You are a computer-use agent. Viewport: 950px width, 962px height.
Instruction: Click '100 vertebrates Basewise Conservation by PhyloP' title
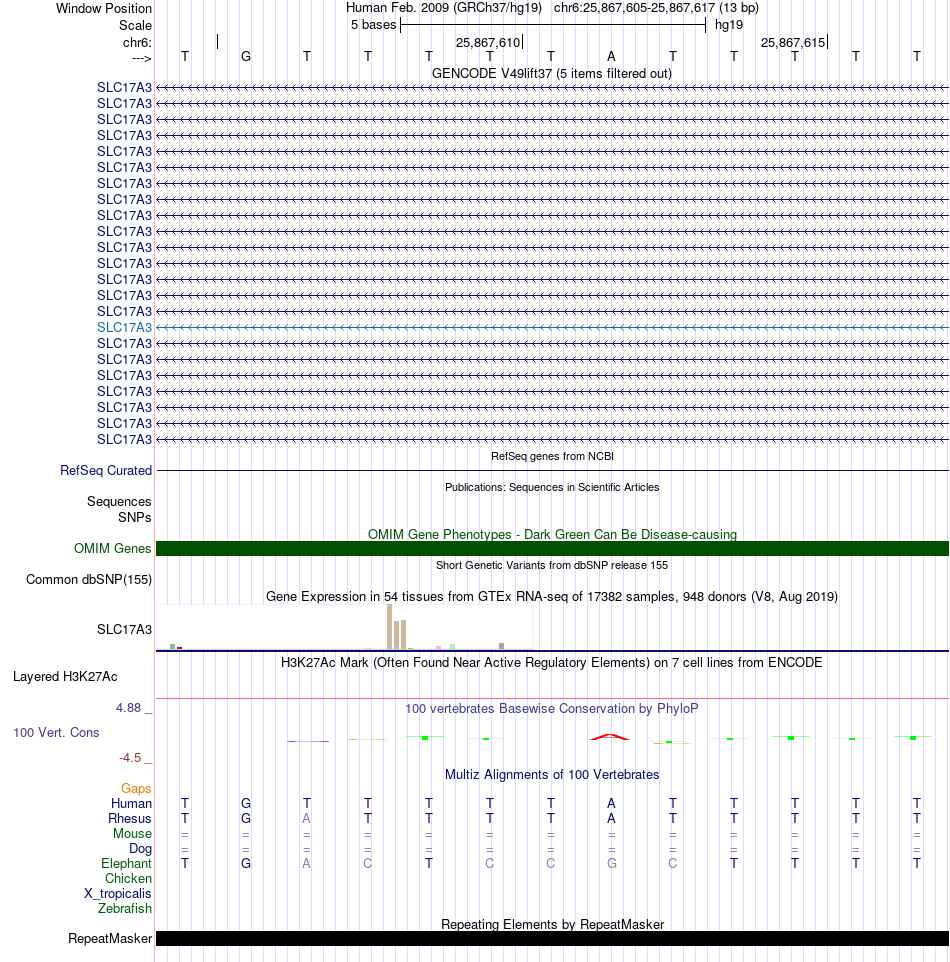(552, 709)
